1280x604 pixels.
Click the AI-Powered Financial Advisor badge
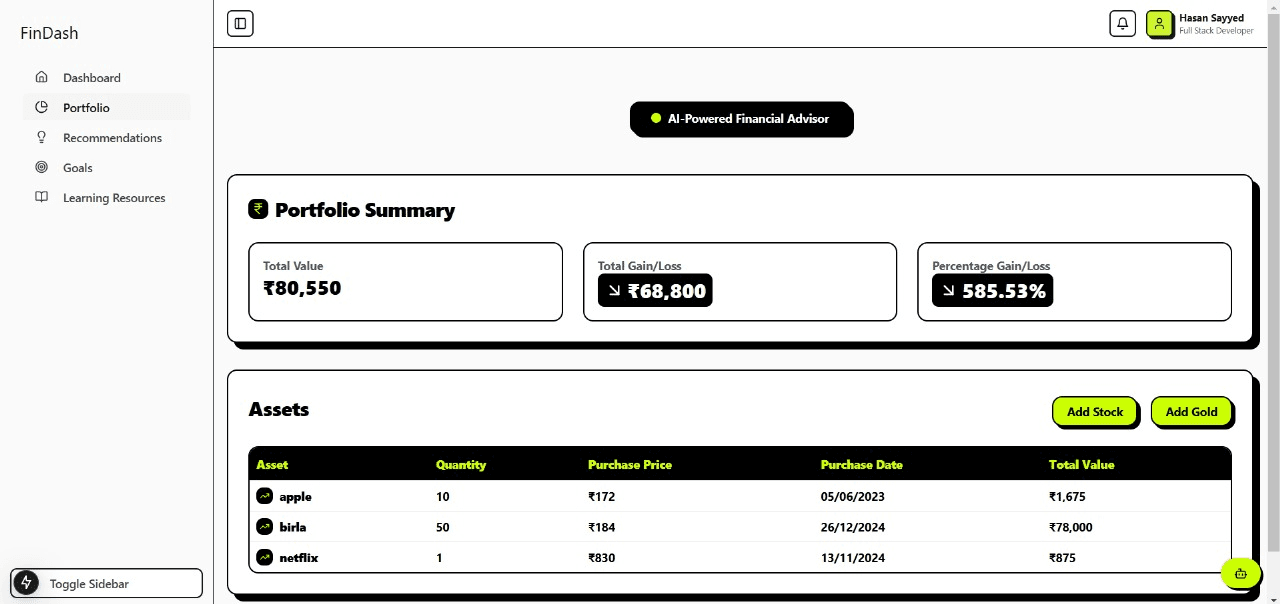click(741, 119)
